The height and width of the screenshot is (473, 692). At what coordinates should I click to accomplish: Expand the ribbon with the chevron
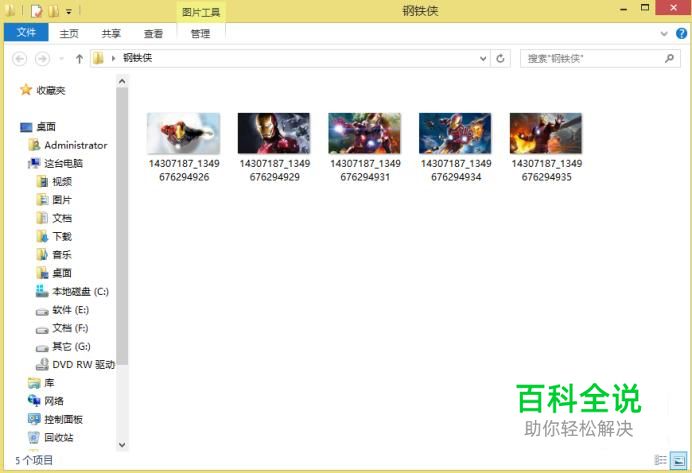click(664, 34)
